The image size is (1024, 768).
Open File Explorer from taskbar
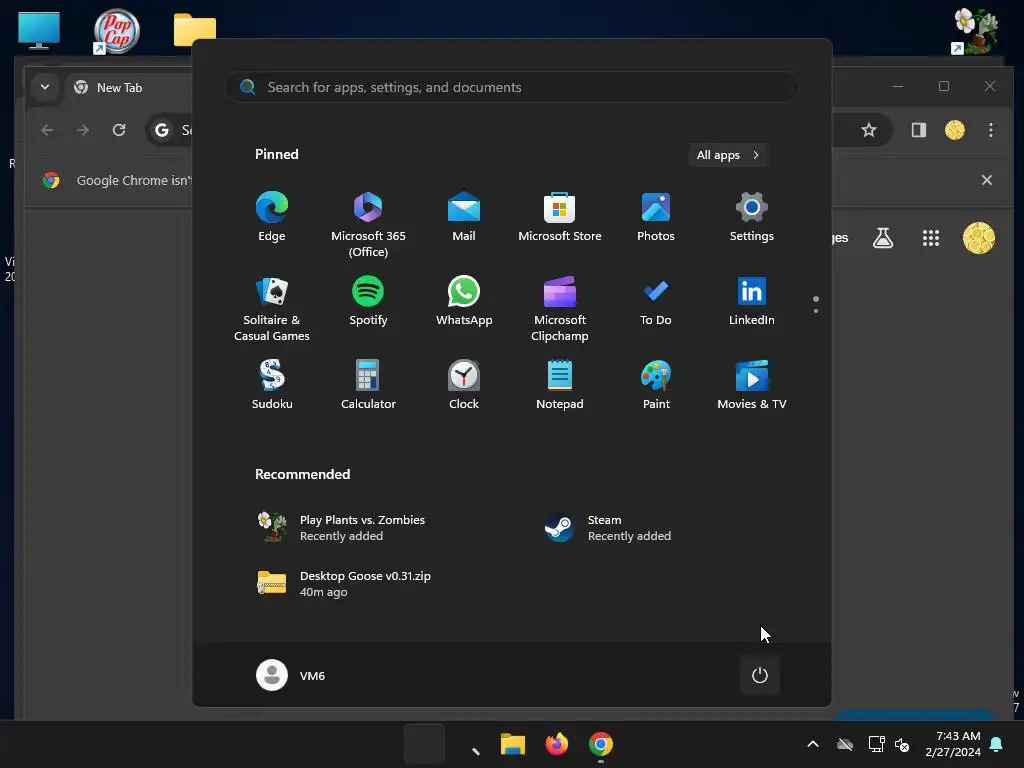(x=513, y=744)
